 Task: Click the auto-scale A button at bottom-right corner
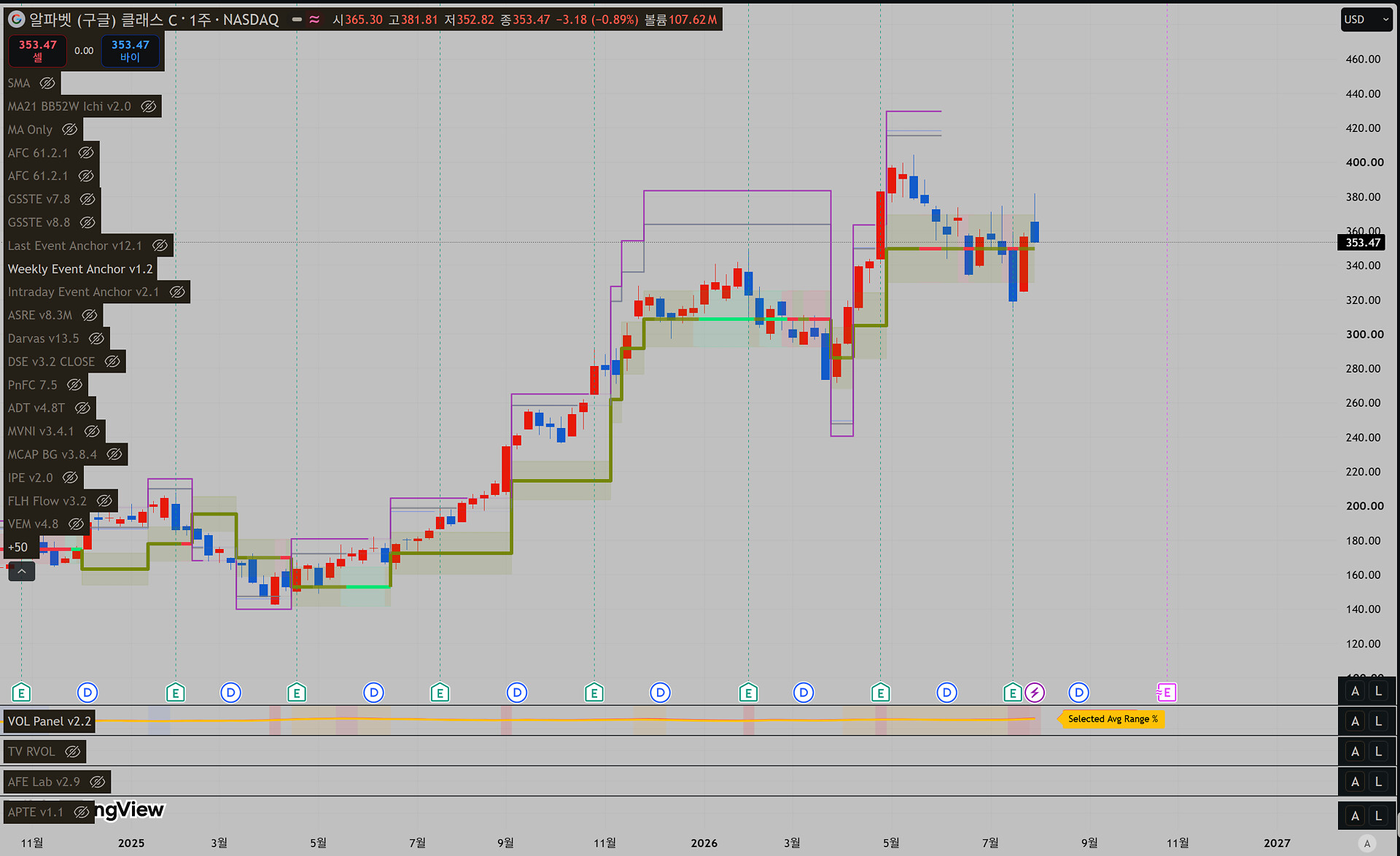point(1367,844)
